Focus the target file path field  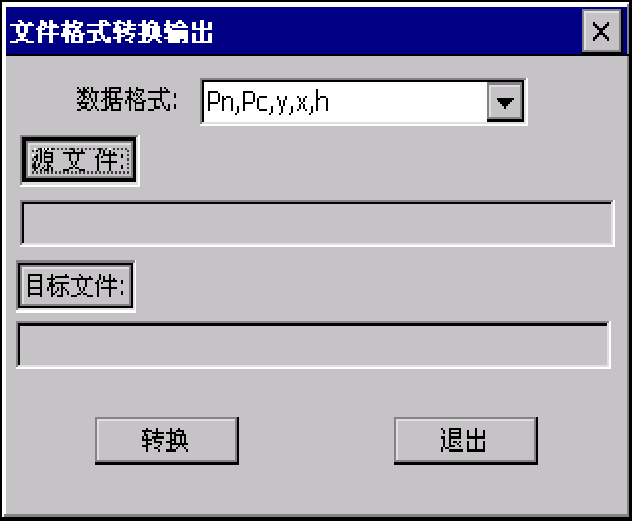pyautogui.click(x=313, y=345)
